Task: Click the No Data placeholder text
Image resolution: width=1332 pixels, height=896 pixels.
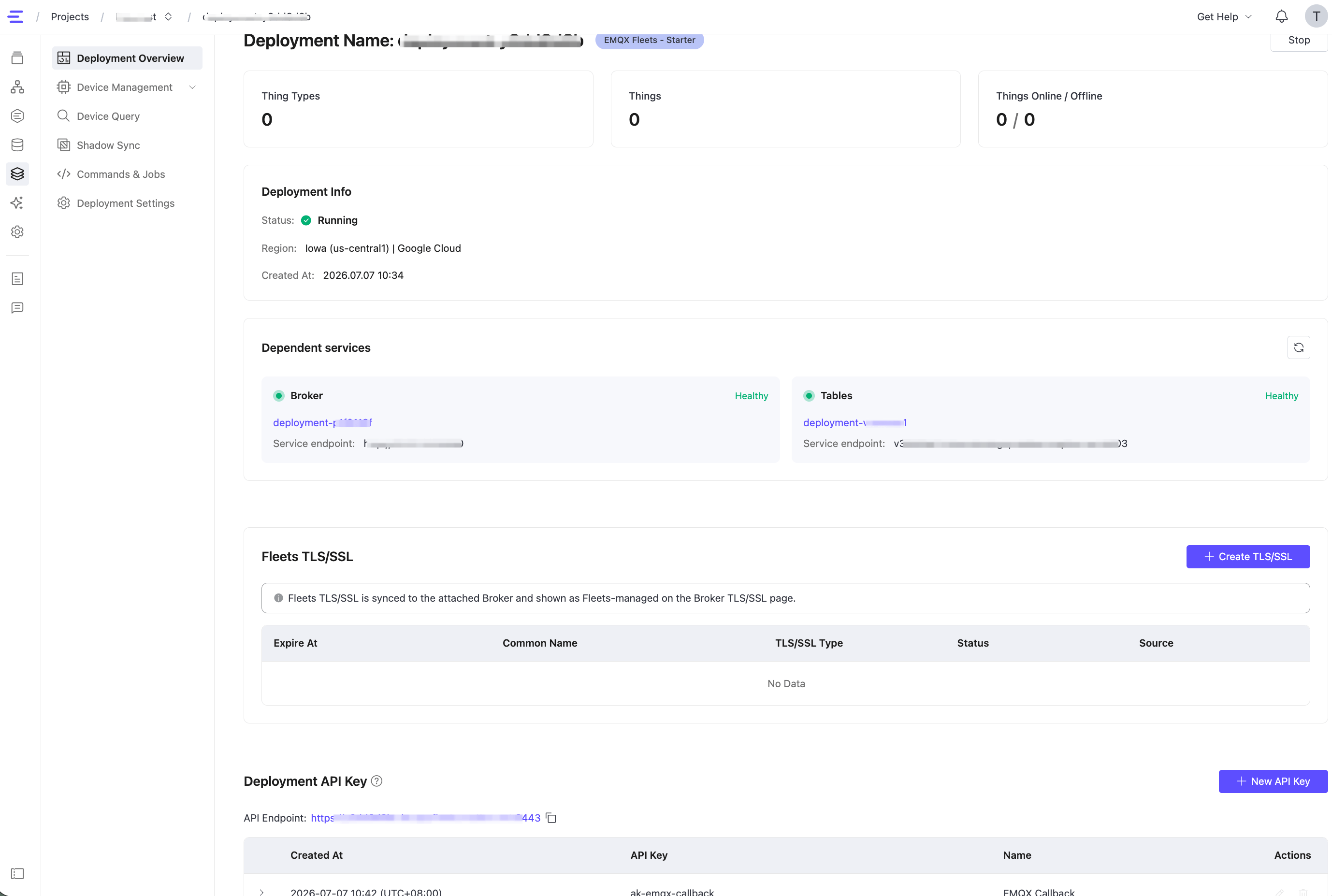Action: pos(786,684)
